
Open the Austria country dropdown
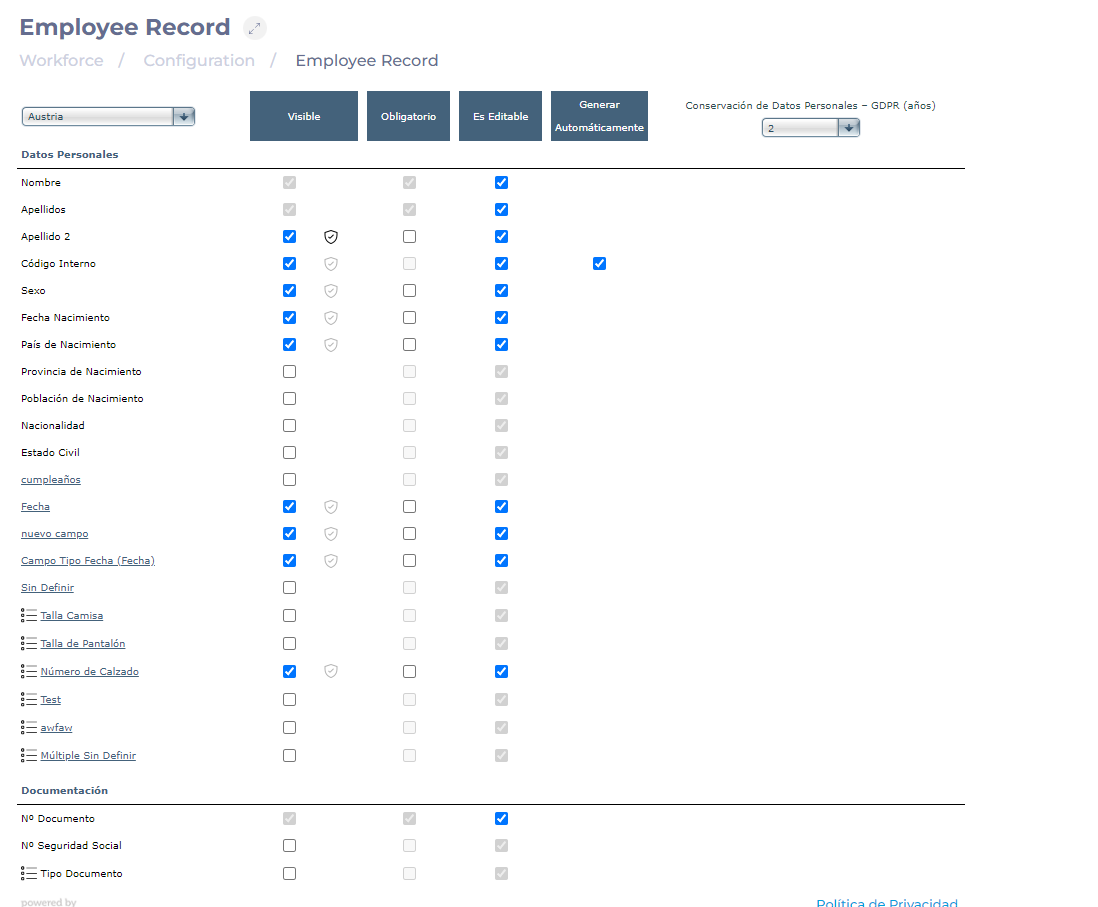coord(108,117)
